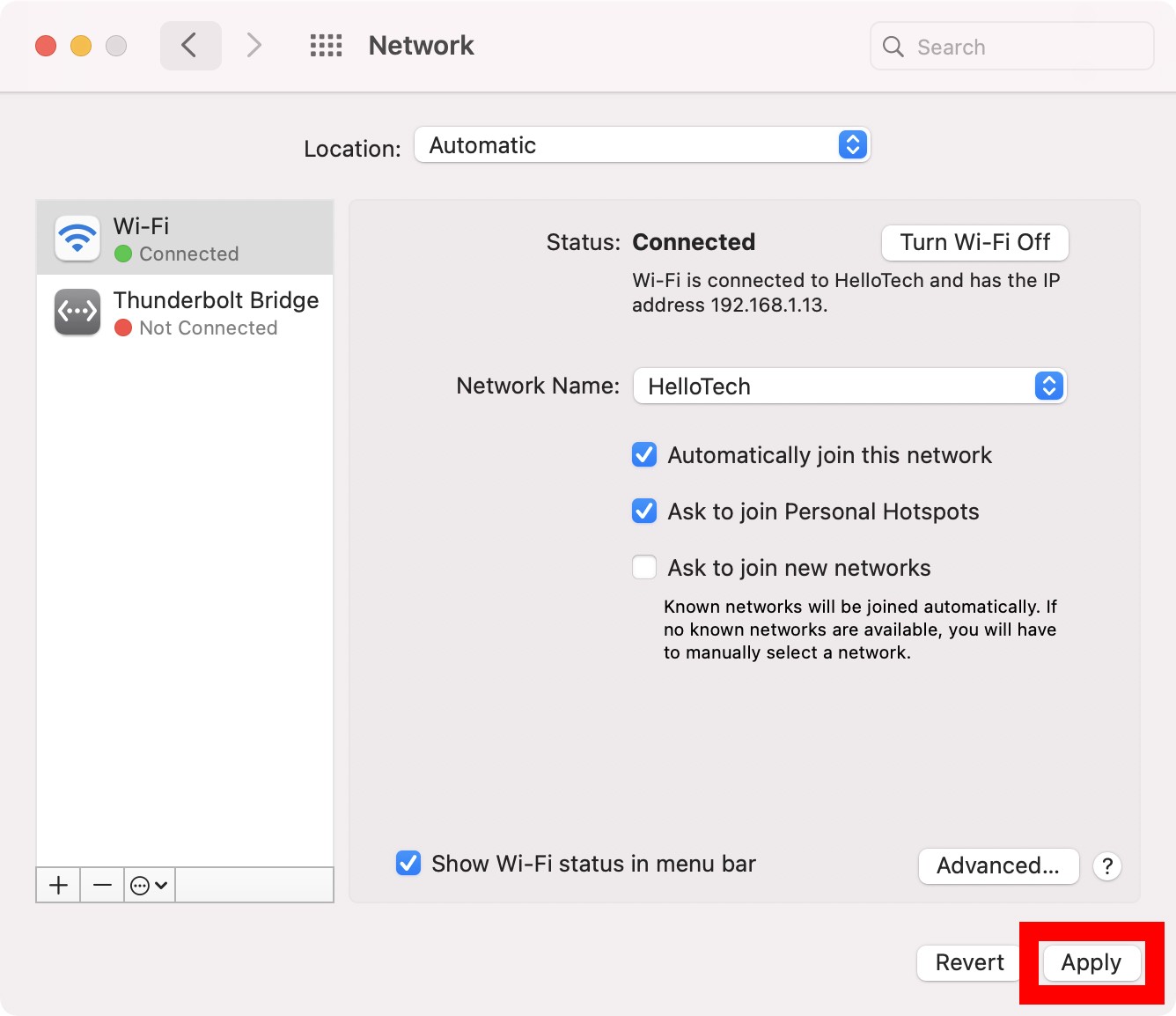
Task: Select the Thunderbolt Bridge service icon
Action: (x=77, y=312)
